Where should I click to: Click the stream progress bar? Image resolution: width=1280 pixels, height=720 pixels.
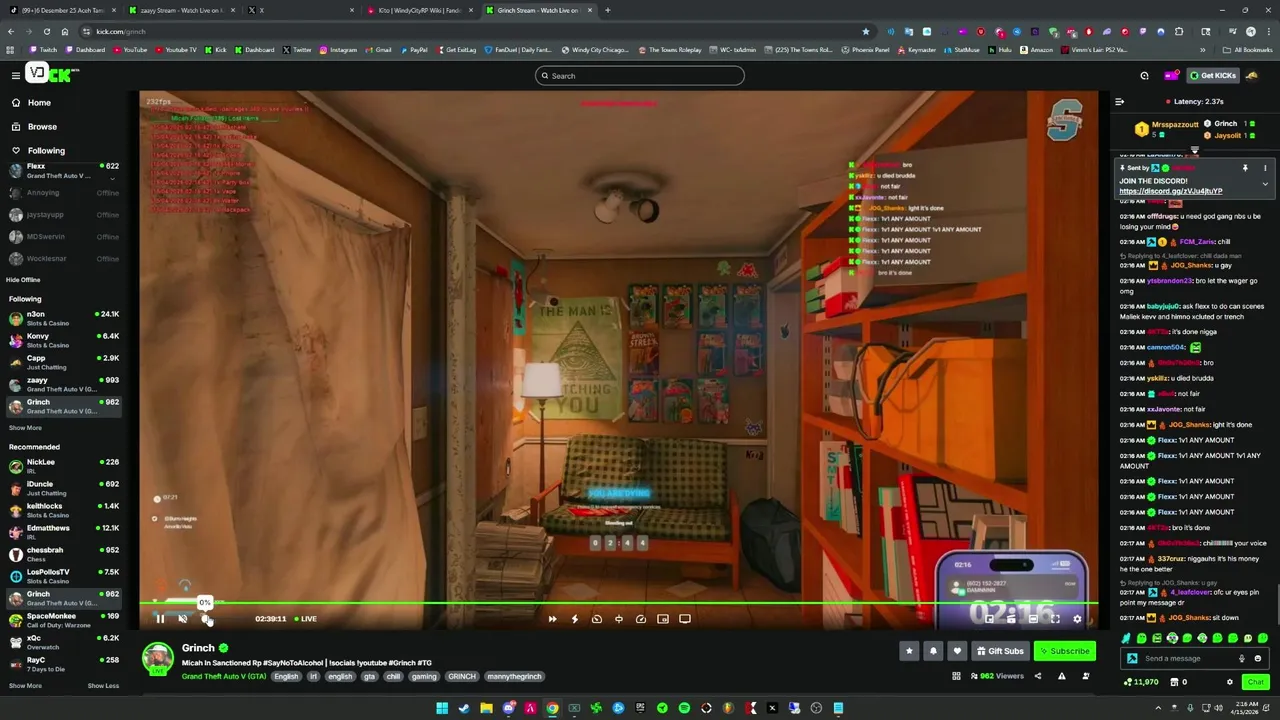tap(620, 603)
